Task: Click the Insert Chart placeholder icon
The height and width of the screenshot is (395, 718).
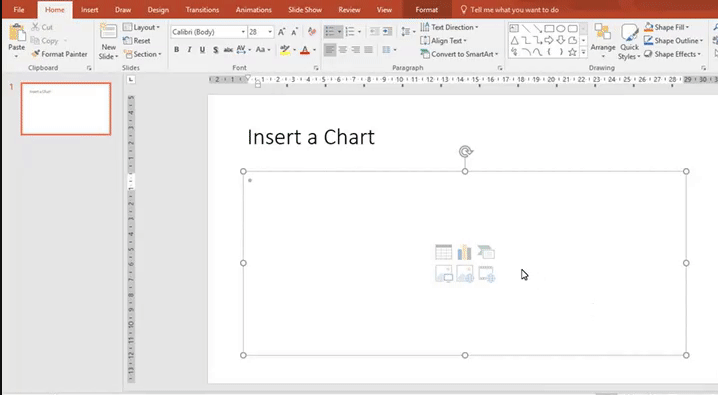Action: (x=464, y=252)
